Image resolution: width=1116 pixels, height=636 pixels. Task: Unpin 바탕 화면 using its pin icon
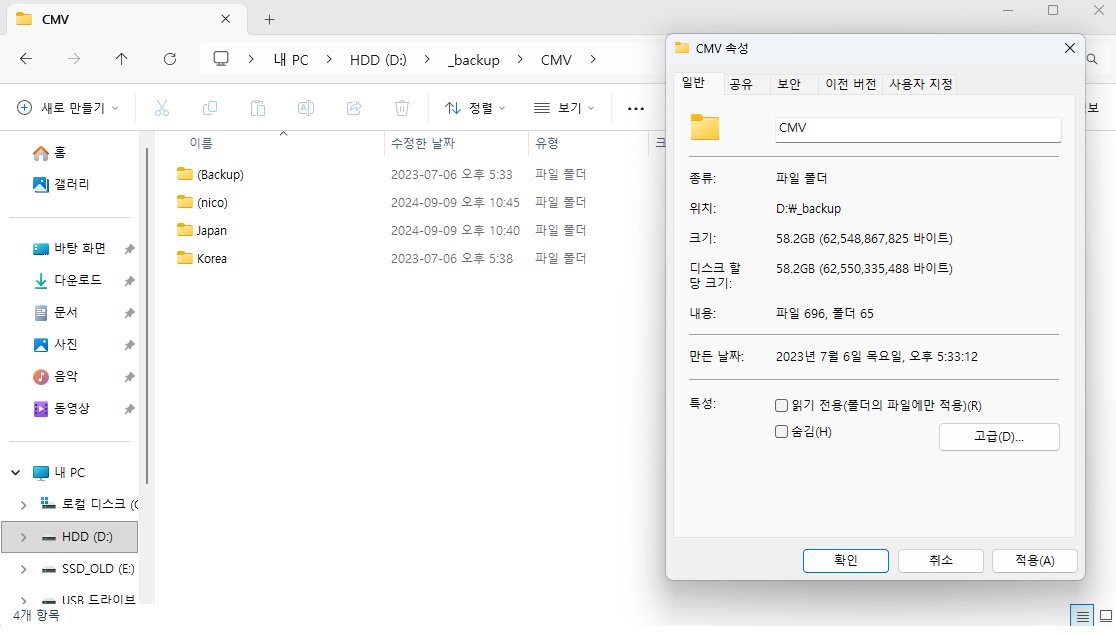pyautogui.click(x=129, y=249)
